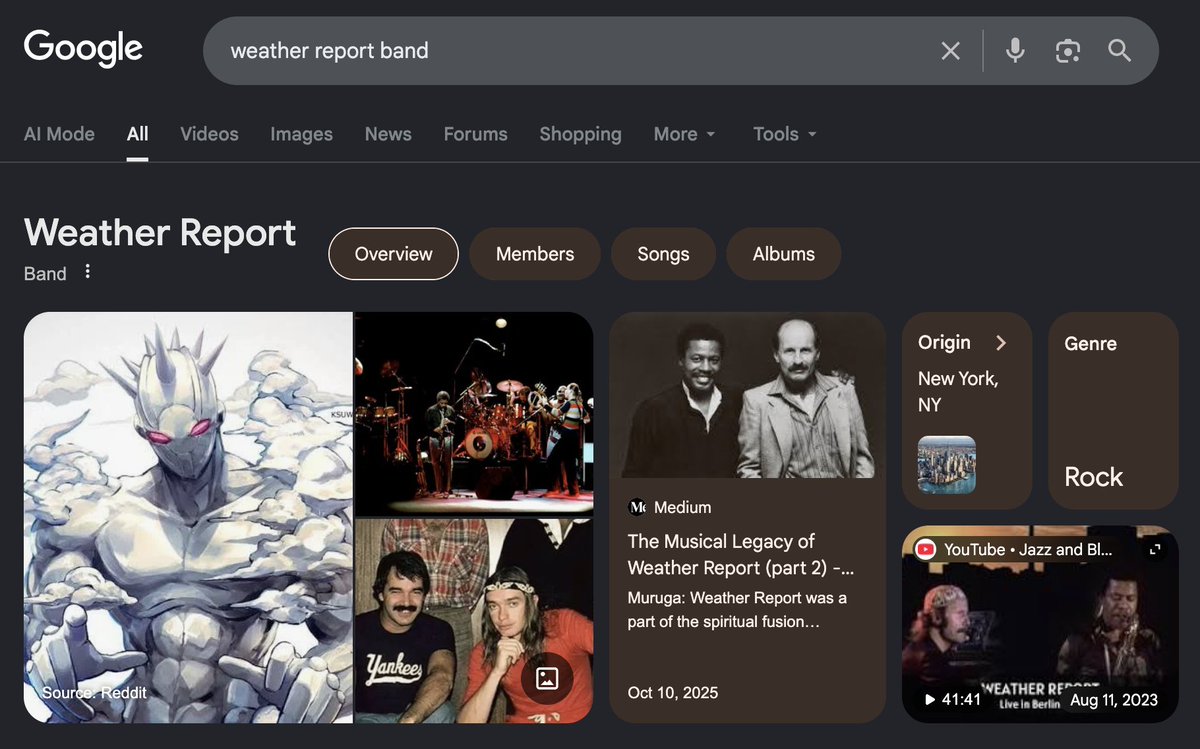Image resolution: width=1200 pixels, height=749 pixels.
Task: Select the Songs chip
Action: pos(663,254)
